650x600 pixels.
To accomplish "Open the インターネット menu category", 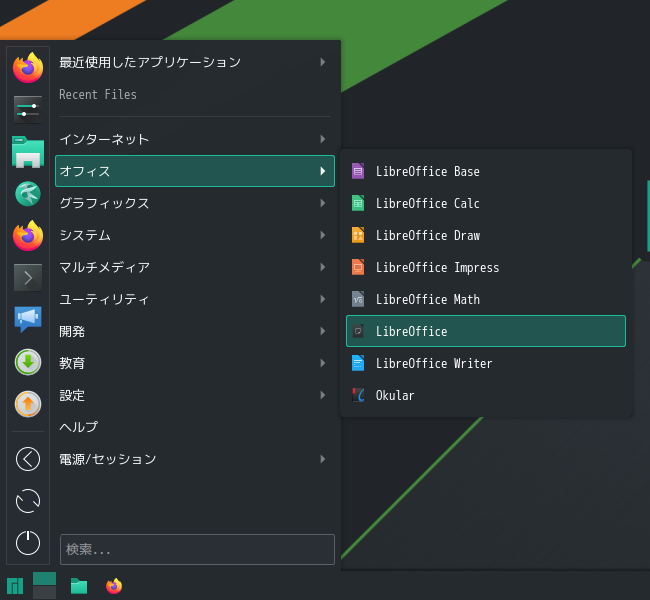I will (195, 139).
